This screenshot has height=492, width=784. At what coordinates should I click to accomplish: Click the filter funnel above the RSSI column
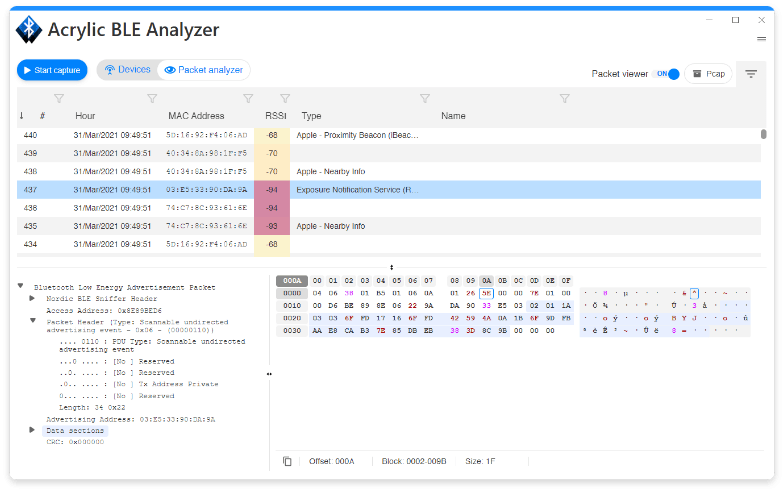[285, 98]
